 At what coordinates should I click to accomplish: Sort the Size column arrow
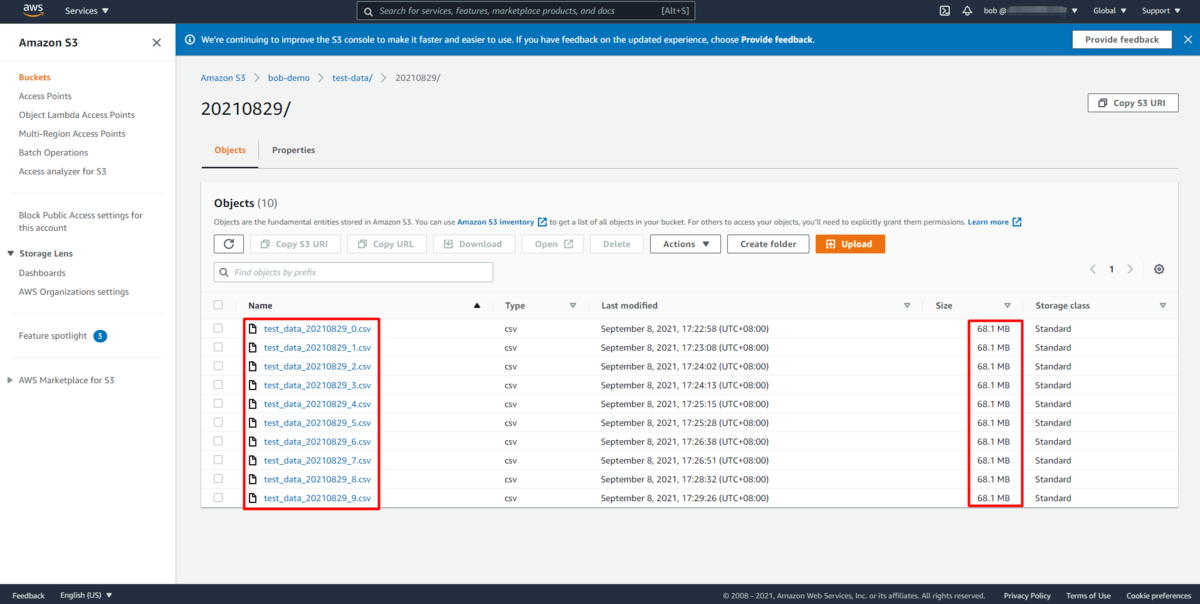pos(1007,306)
